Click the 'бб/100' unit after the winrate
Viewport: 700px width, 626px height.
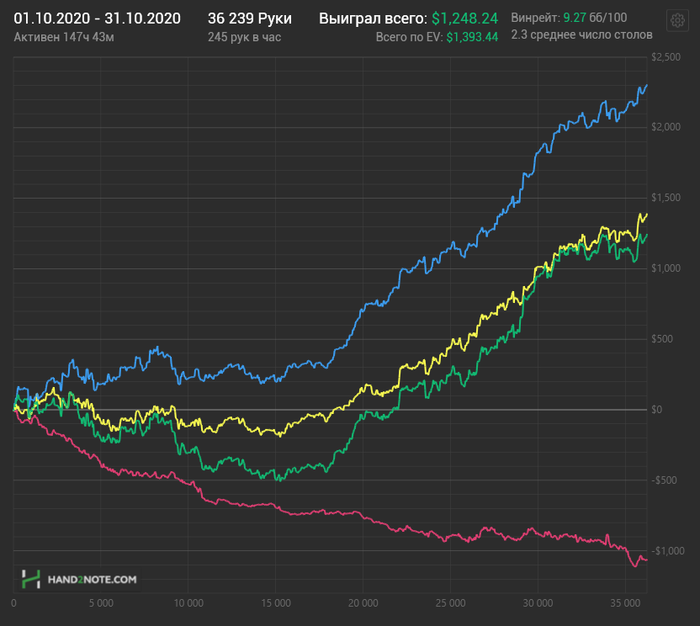tap(608, 18)
